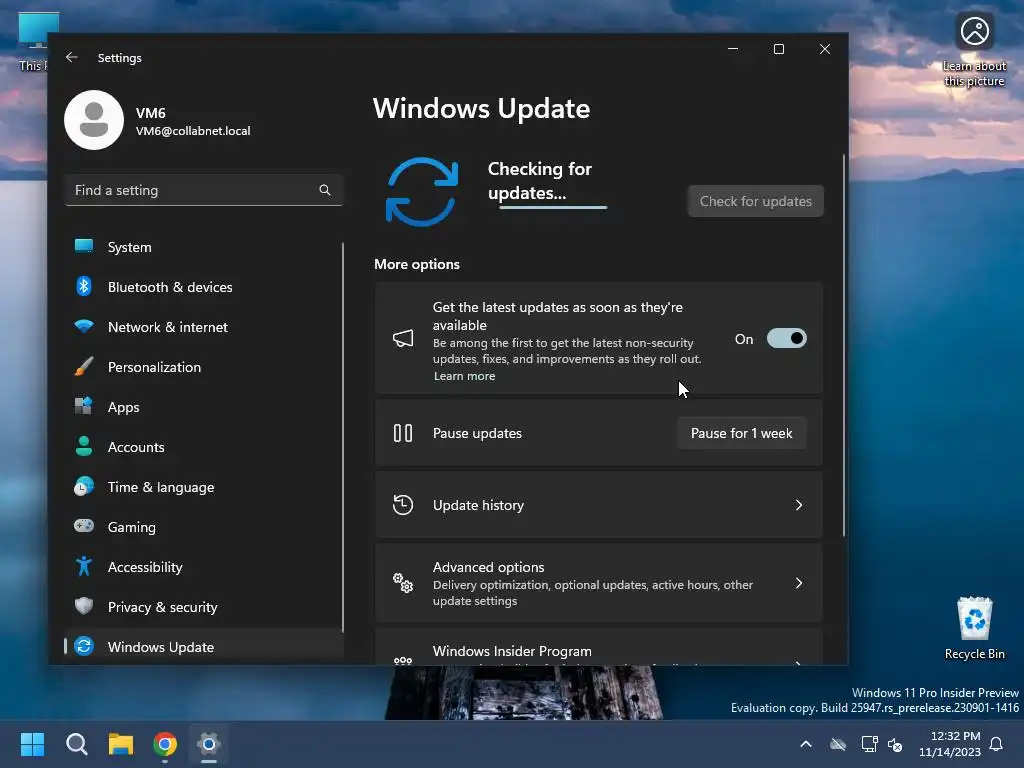Launch Google Chrome from taskbar
The width and height of the screenshot is (1024, 768).
pyautogui.click(x=165, y=744)
